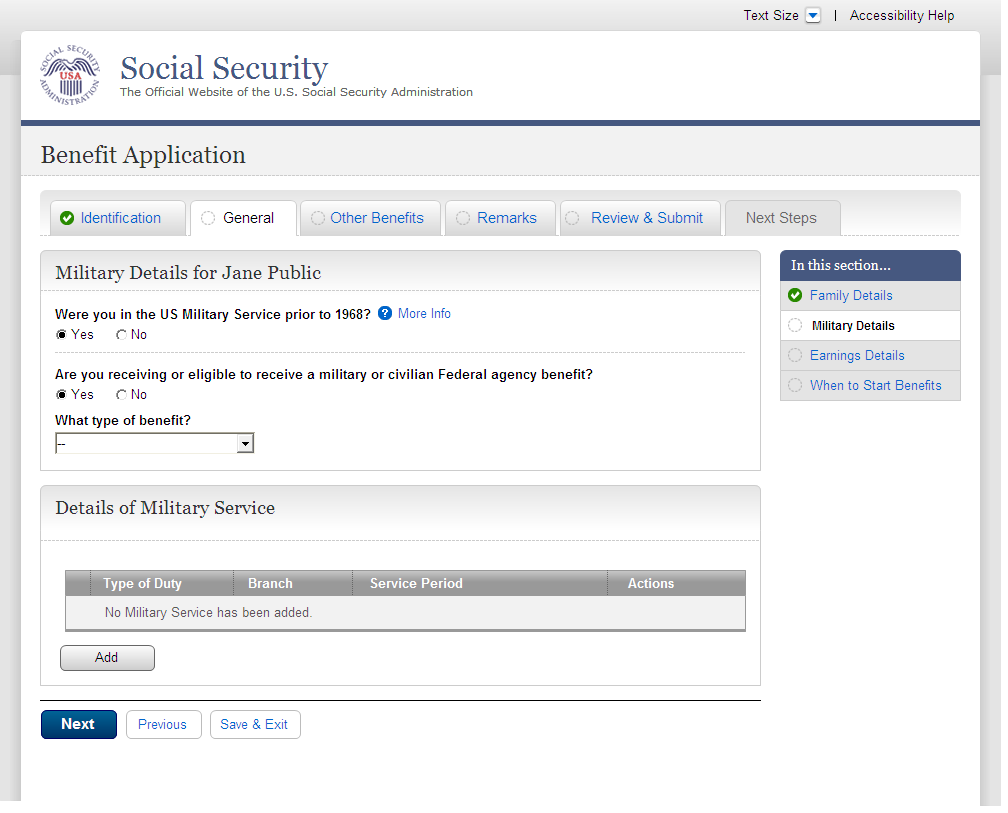Screen dimensions: 1008x813
Task: Click the Social Security Administration seal logo
Action: pyautogui.click(x=70, y=76)
